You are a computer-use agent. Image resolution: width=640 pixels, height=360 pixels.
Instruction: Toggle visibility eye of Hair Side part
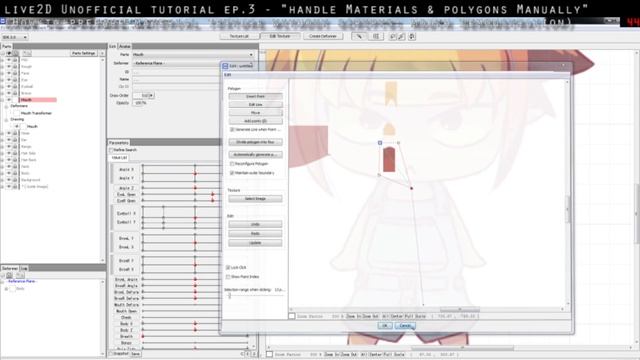point(9,153)
